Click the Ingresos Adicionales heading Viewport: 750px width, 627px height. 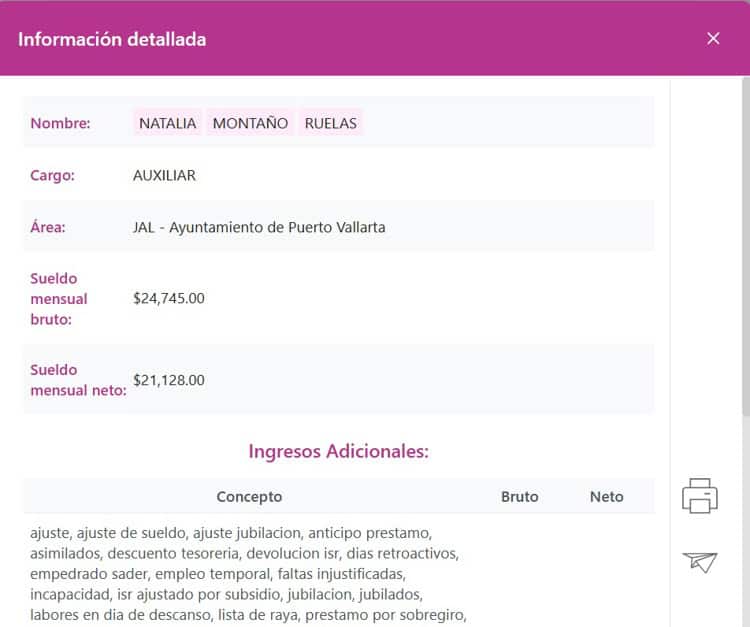click(338, 451)
